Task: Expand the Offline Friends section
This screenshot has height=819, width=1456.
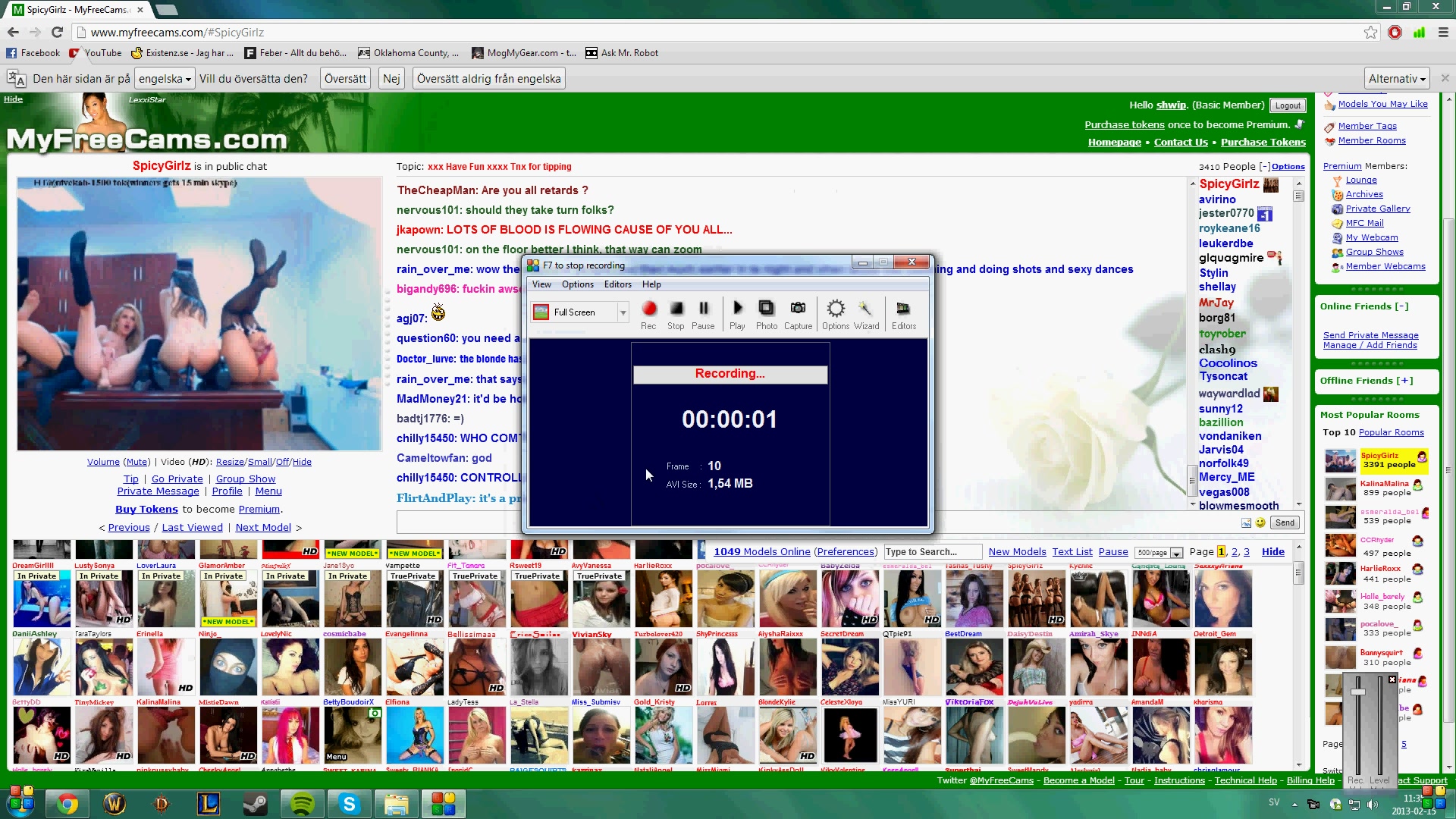Action: pyautogui.click(x=1404, y=381)
